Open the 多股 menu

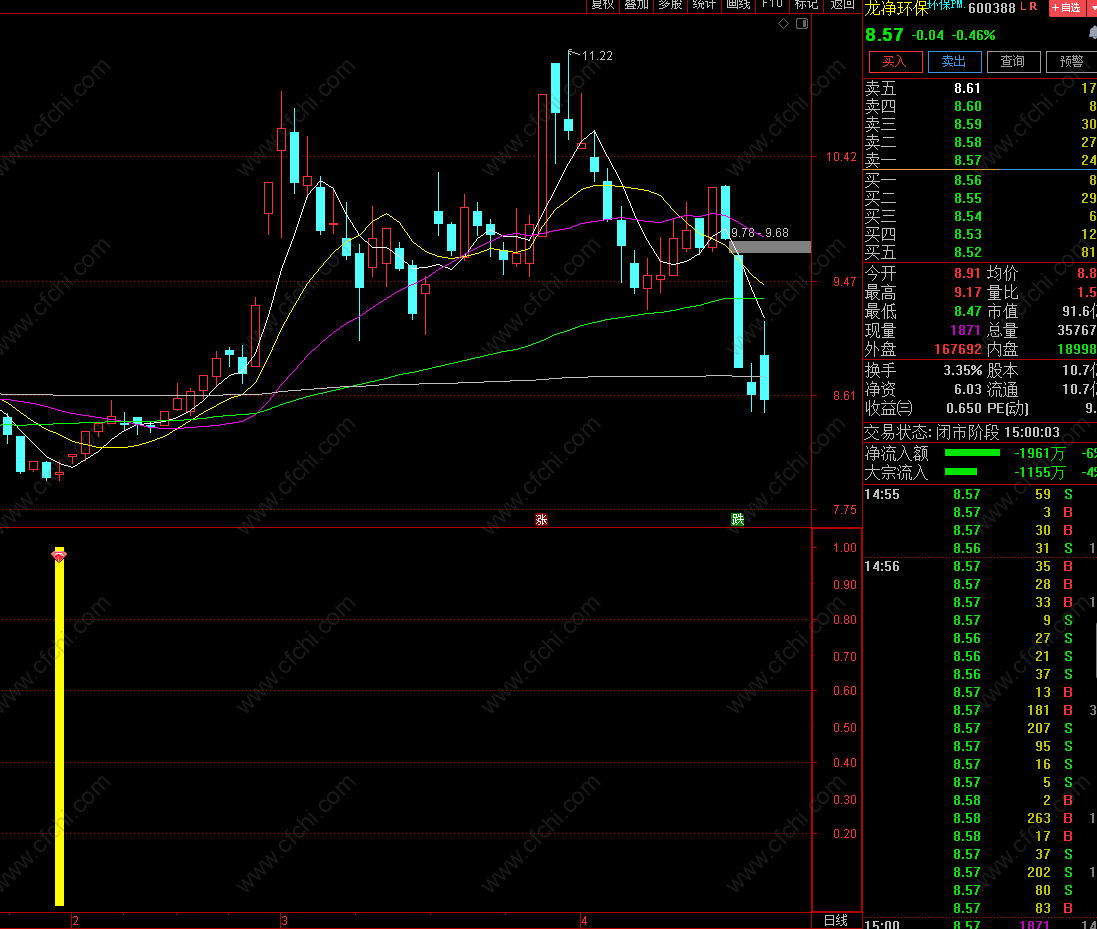coord(670,5)
